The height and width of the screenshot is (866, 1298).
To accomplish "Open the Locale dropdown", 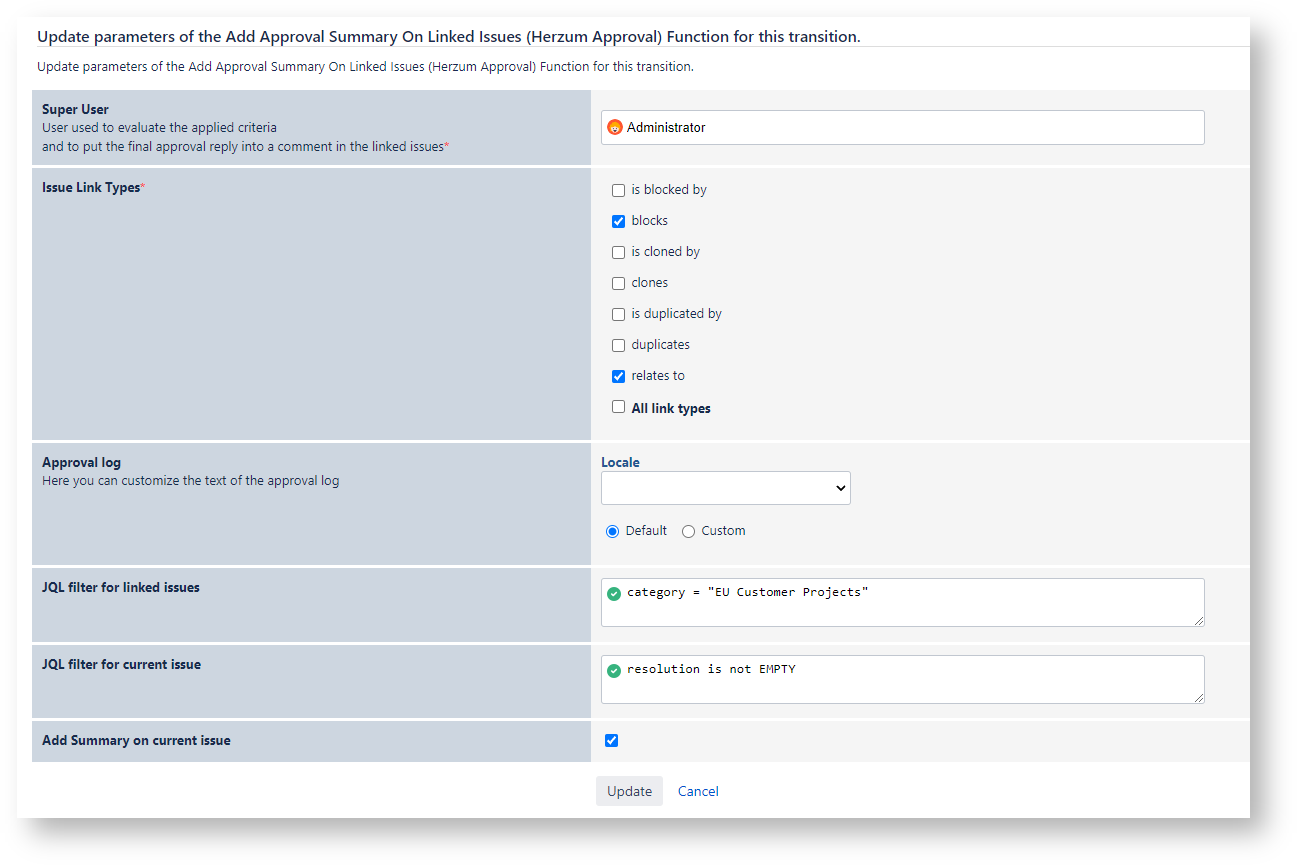I will pyautogui.click(x=725, y=488).
